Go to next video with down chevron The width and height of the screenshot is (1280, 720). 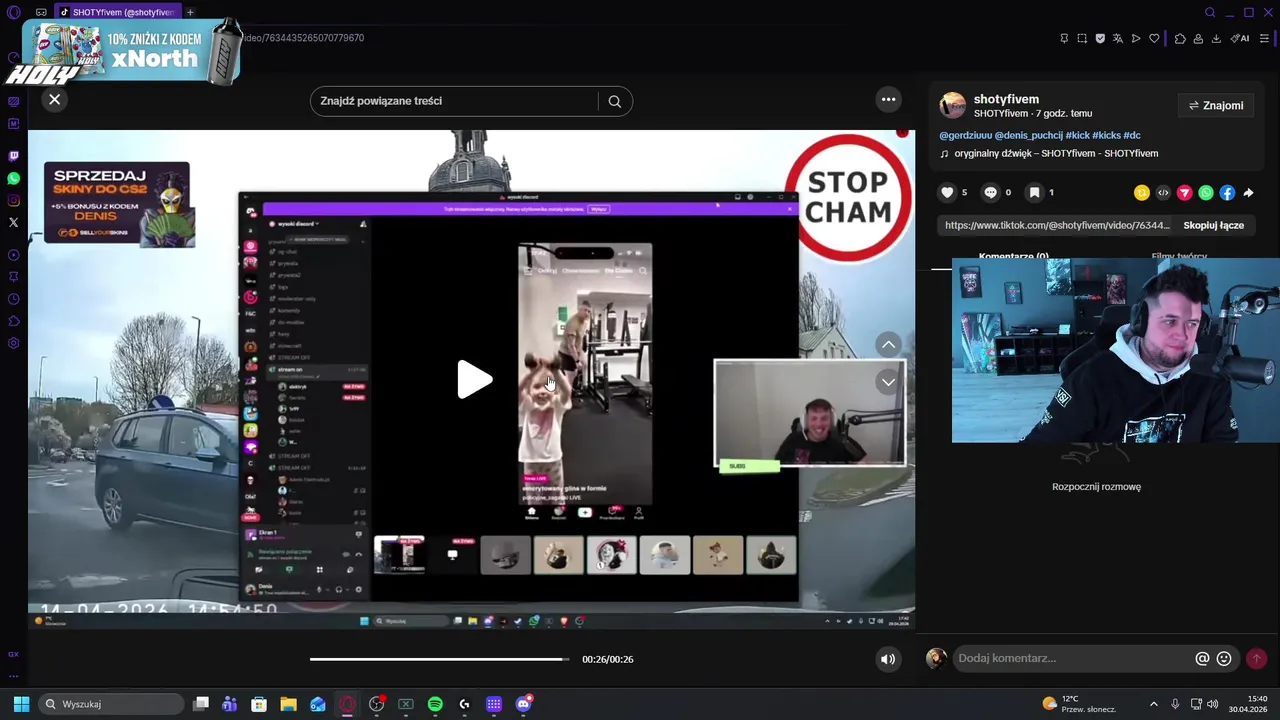click(x=888, y=382)
